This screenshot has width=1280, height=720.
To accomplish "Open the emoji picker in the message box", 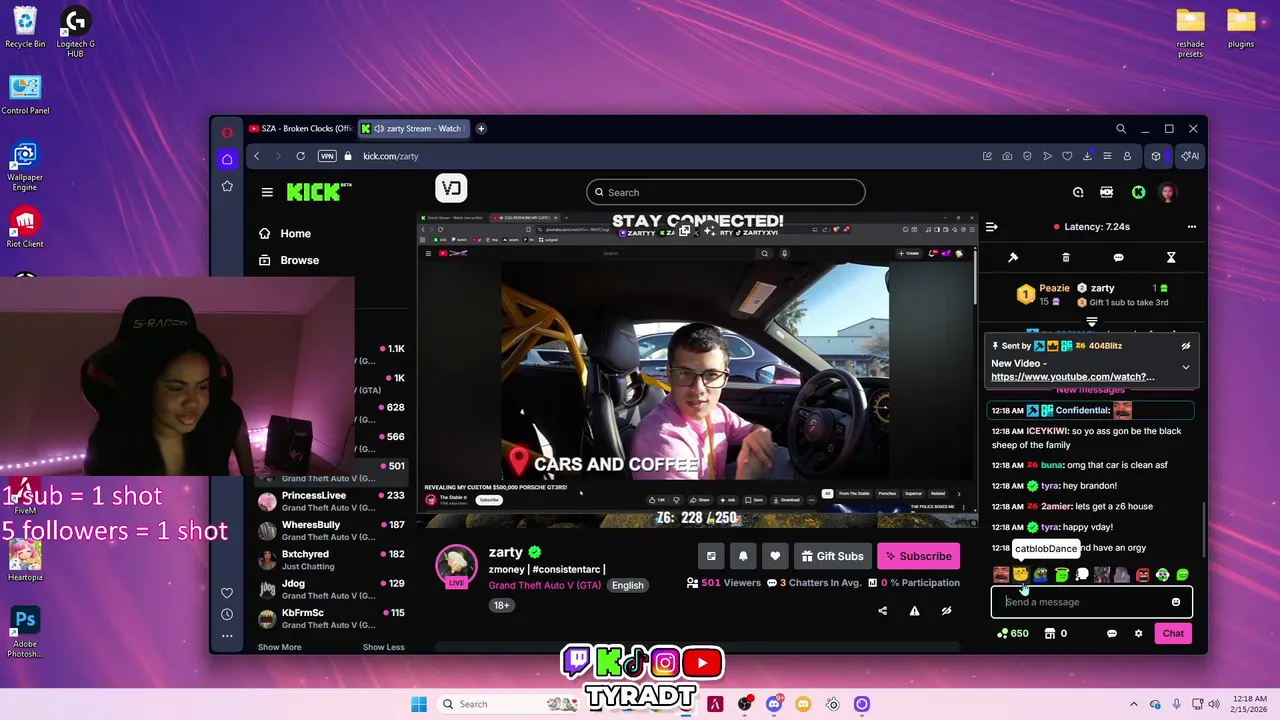I will coord(1176,602).
